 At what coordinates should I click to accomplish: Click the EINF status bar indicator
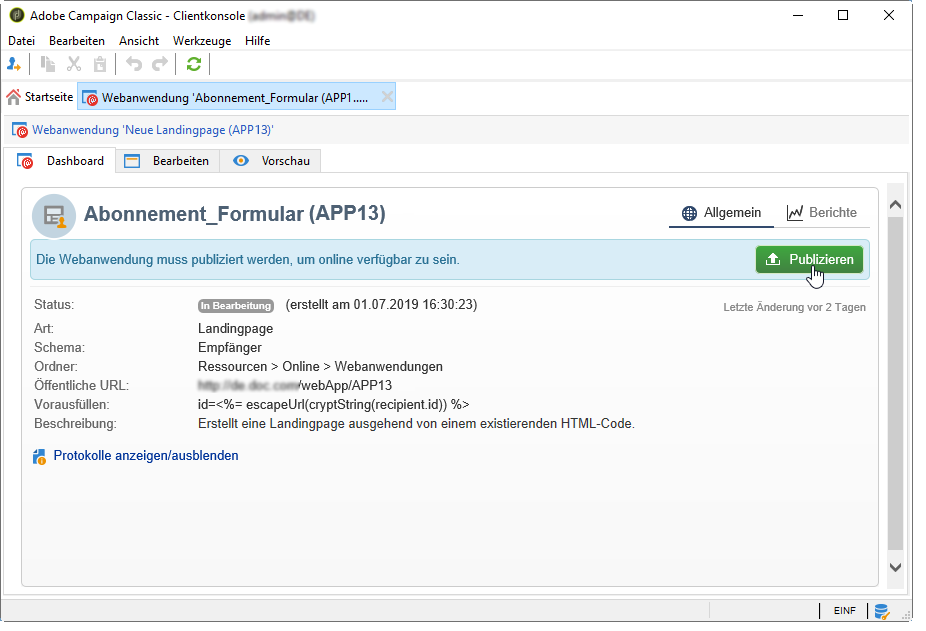845,611
